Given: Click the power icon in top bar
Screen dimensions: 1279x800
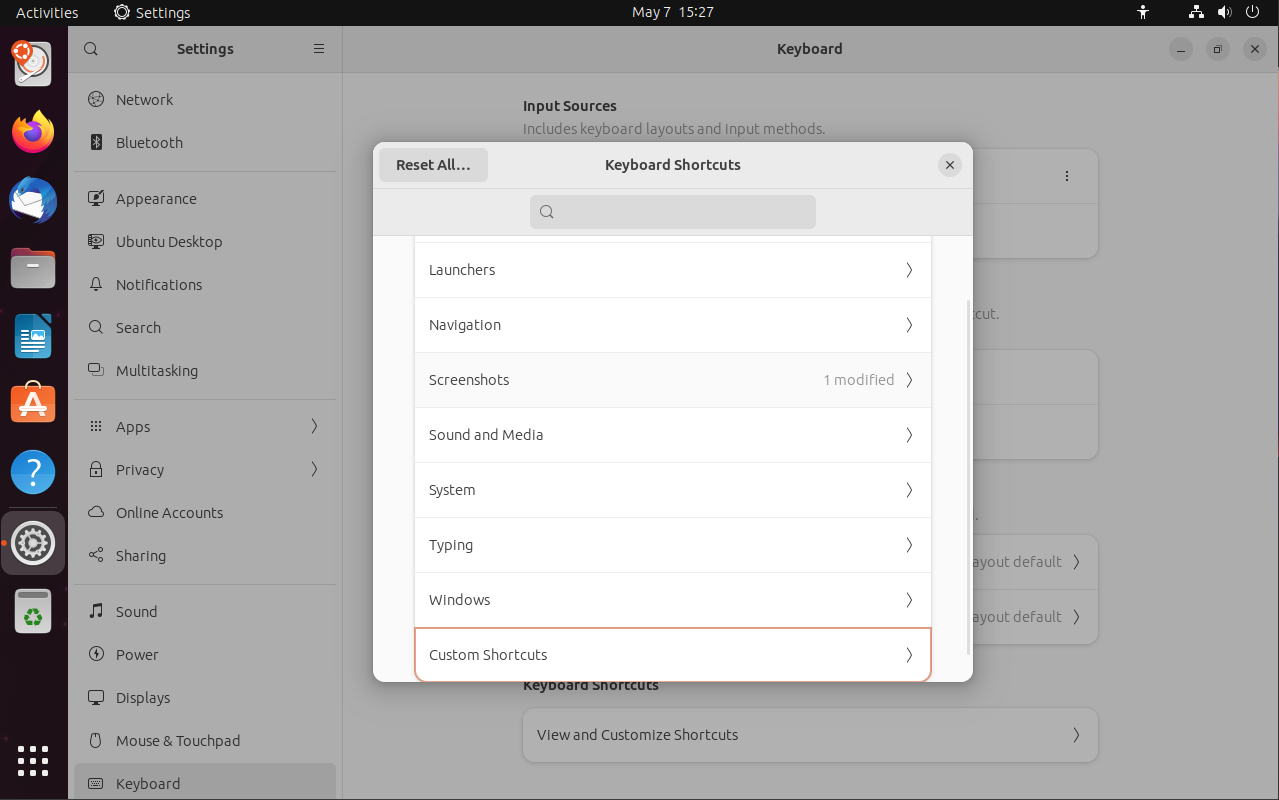Looking at the screenshot, I should point(1254,13).
